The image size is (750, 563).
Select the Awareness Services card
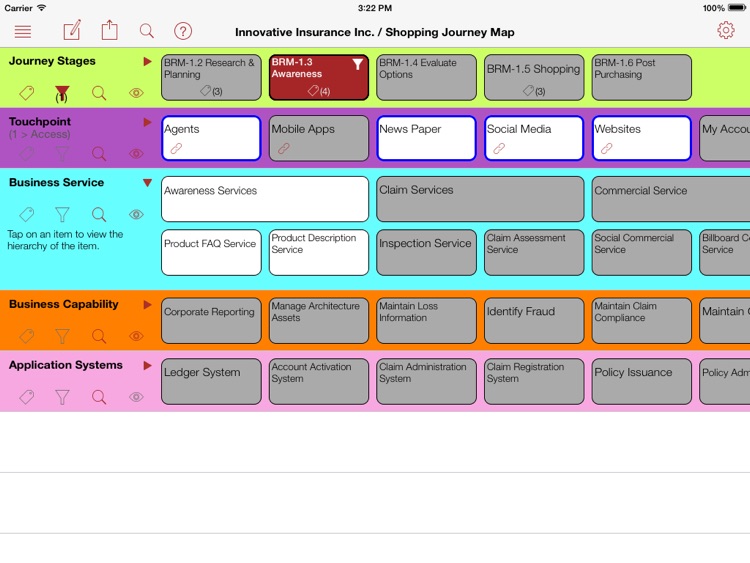click(265, 199)
